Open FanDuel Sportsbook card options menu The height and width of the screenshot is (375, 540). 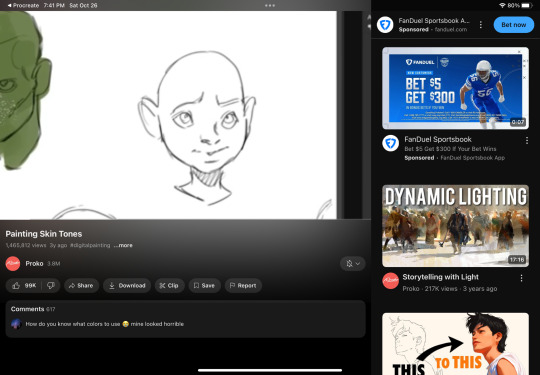pos(527,140)
